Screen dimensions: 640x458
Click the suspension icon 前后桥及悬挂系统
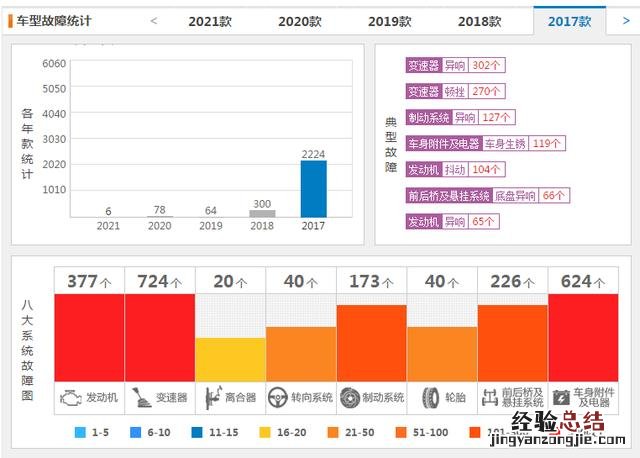(x=489, y=397)
